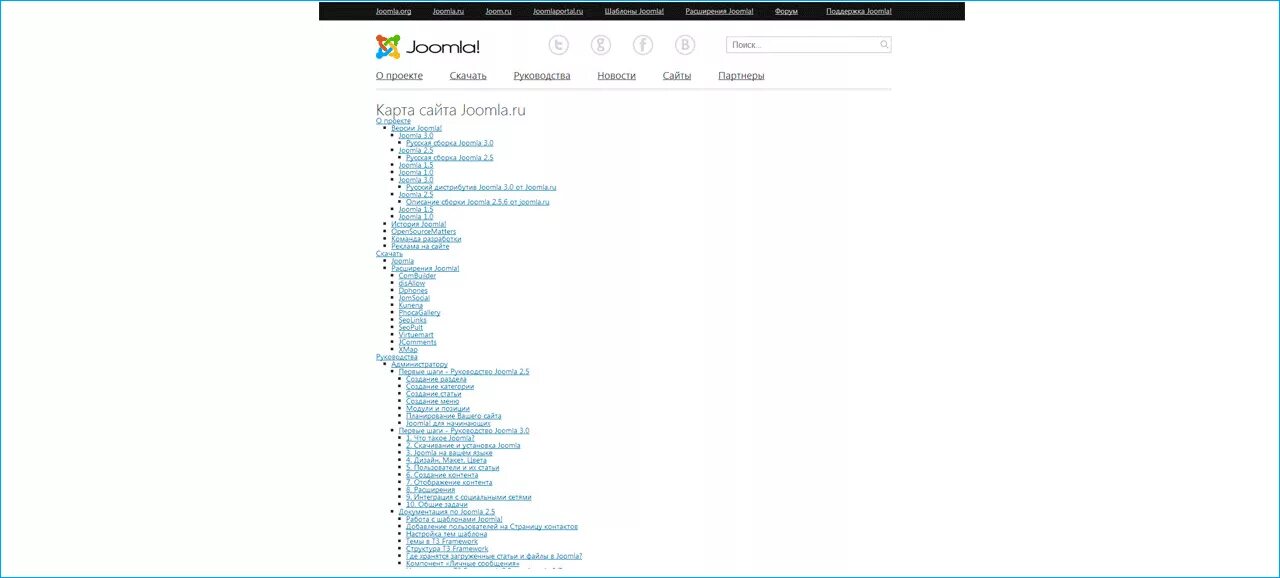Open Описание сборки Joomla 2.5.6 link
The height and width of the screenshot is (578, 1280).
pyautogui.click(x=477, y=202)
